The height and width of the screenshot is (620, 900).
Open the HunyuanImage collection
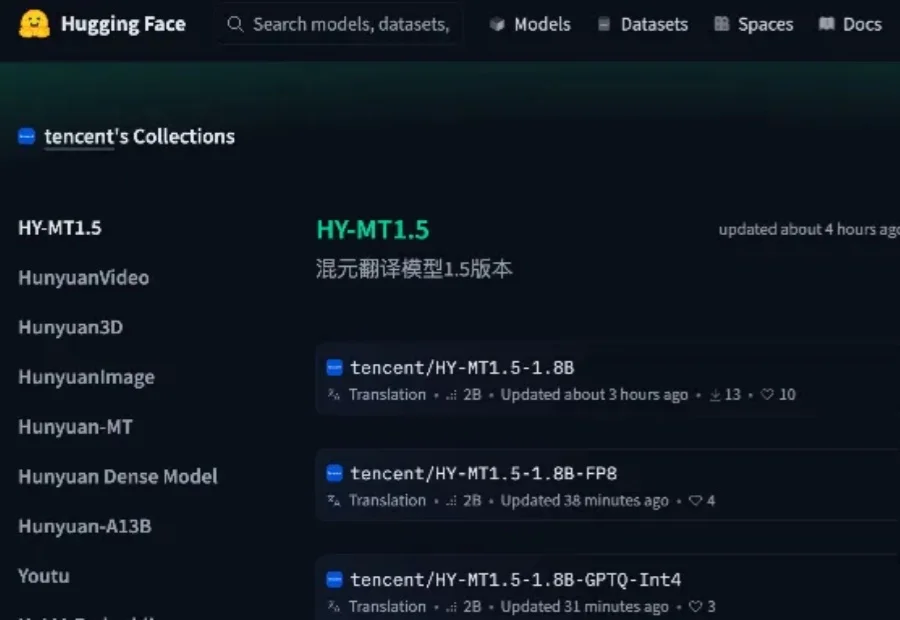85,377
